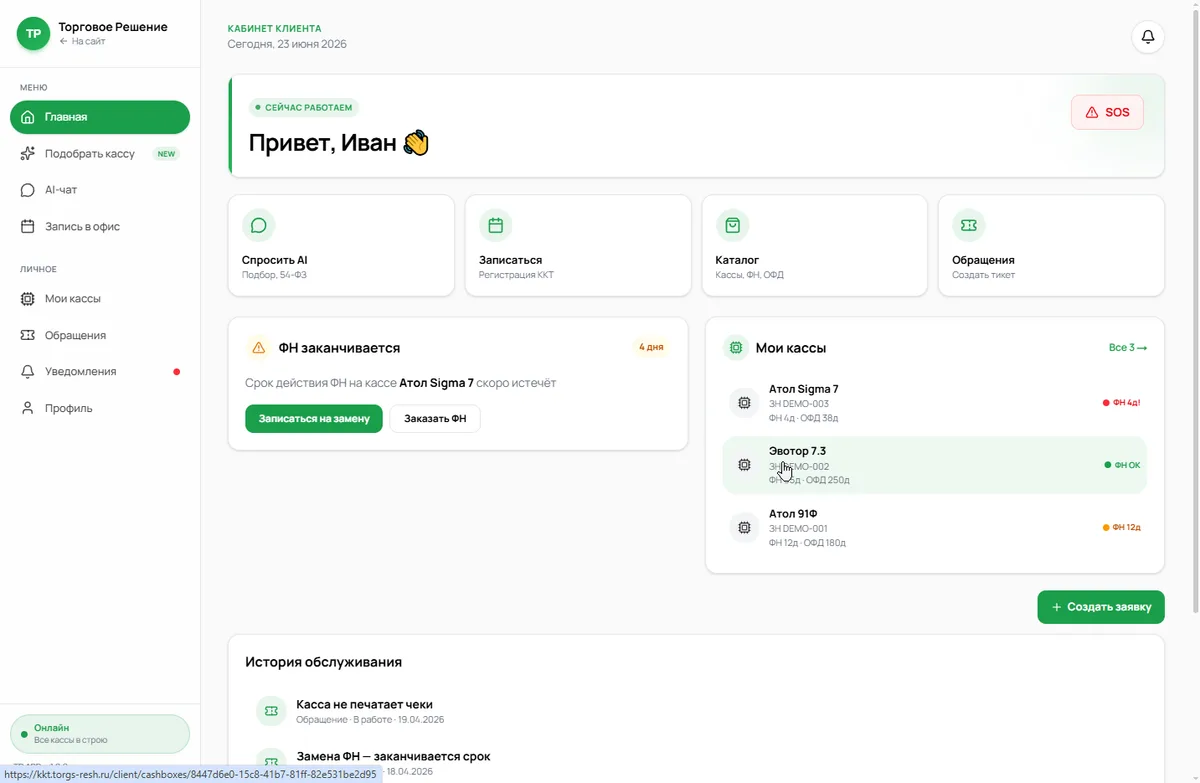Click the SOS emergency button

1107,112
